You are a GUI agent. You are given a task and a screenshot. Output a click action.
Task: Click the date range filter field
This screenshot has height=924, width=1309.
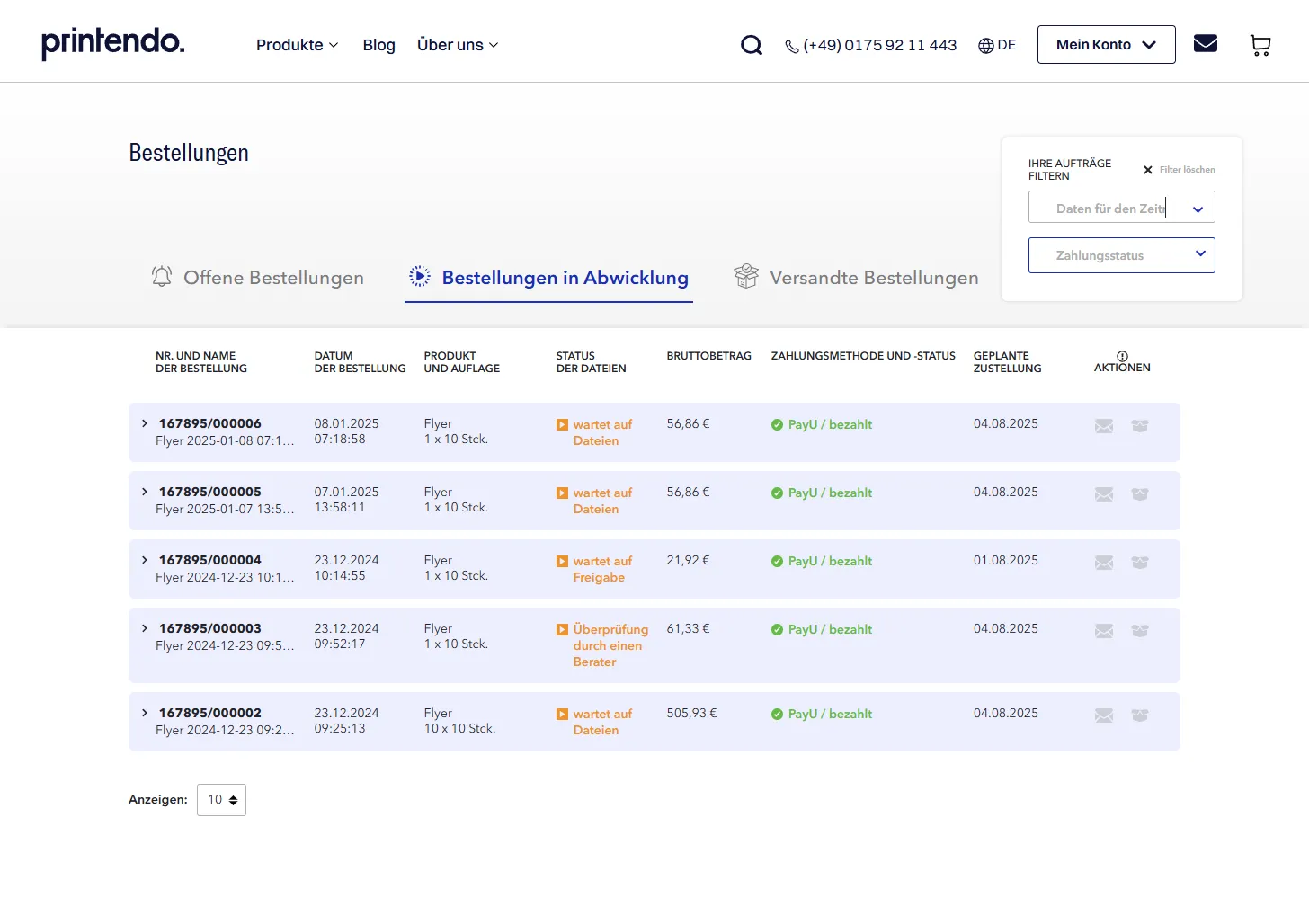1121,208
